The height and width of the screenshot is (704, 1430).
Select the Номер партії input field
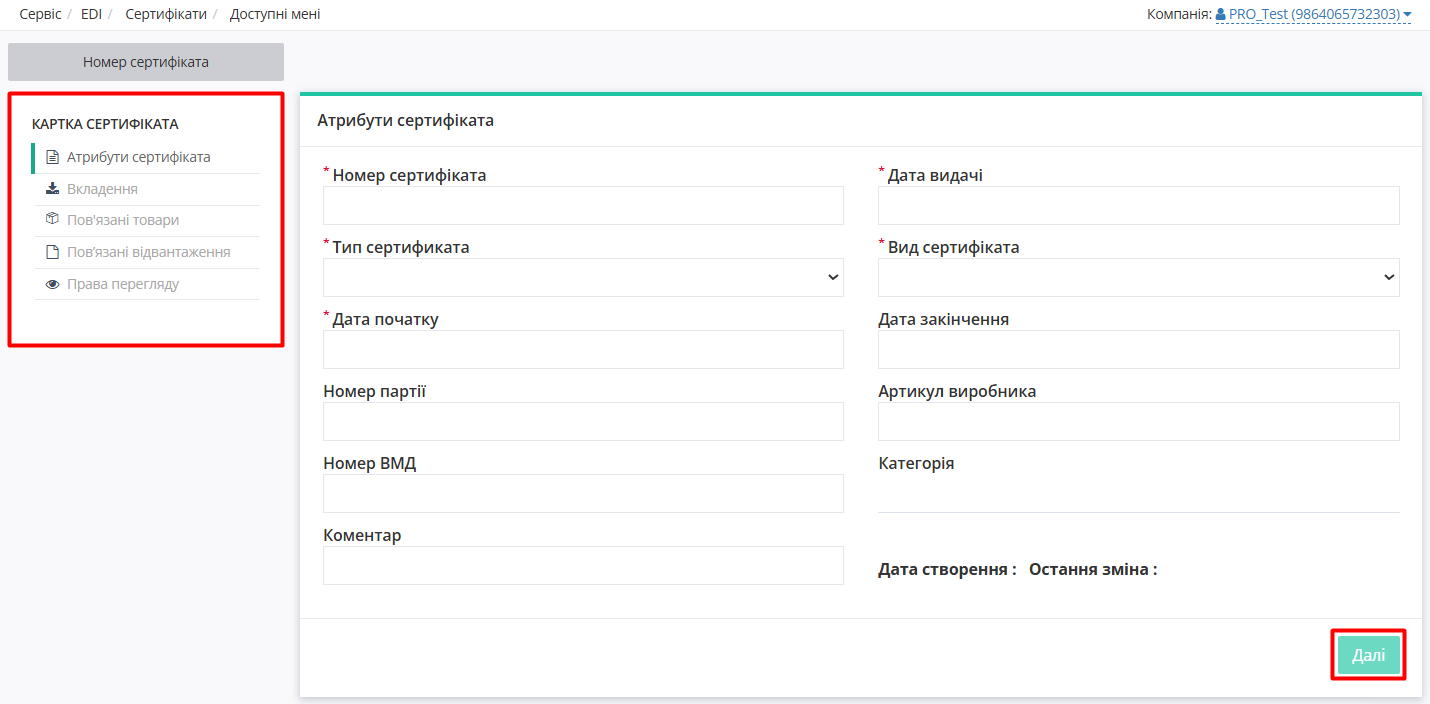coord(583,421)
